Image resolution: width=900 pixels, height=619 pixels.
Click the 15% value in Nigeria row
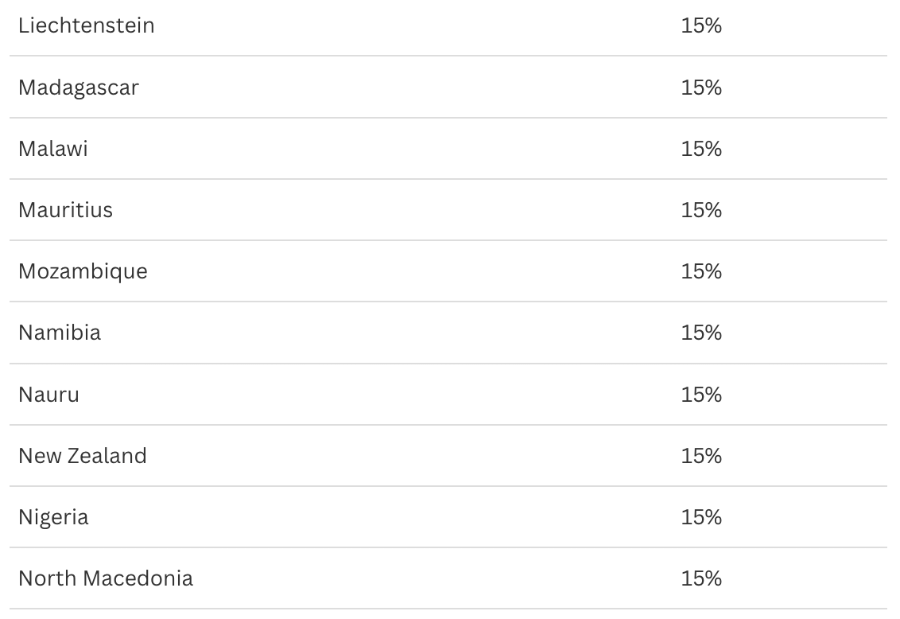point(701,517)
